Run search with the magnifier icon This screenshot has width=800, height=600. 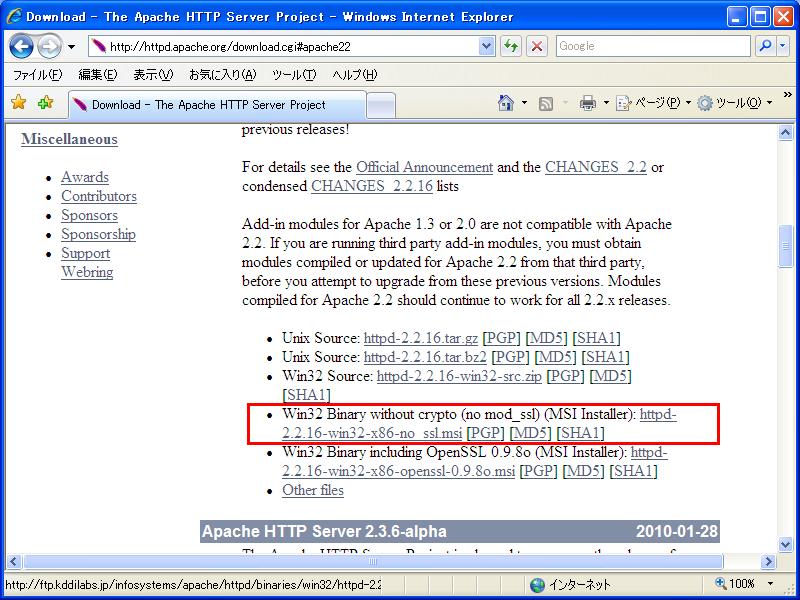(x=765, y=46)
